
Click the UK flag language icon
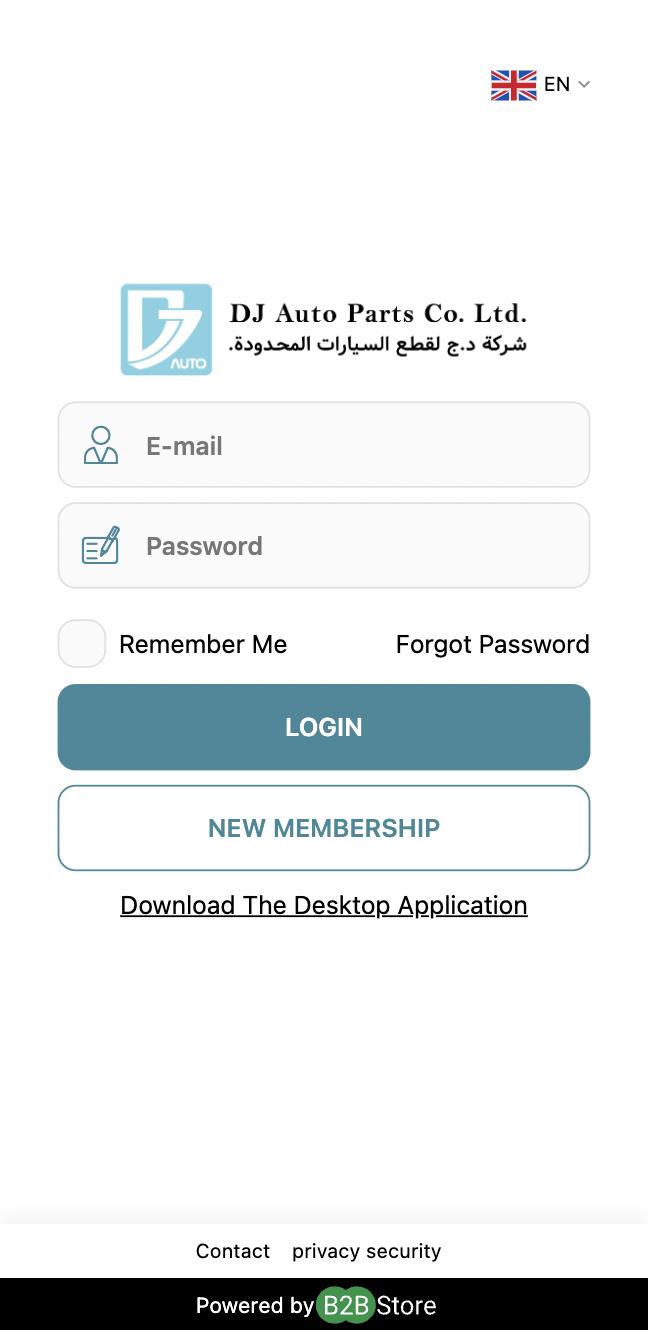pos(513,85)
